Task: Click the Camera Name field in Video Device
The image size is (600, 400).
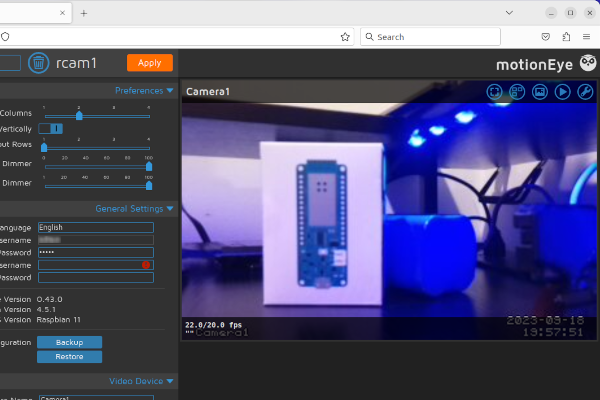Action: point(96,398)
